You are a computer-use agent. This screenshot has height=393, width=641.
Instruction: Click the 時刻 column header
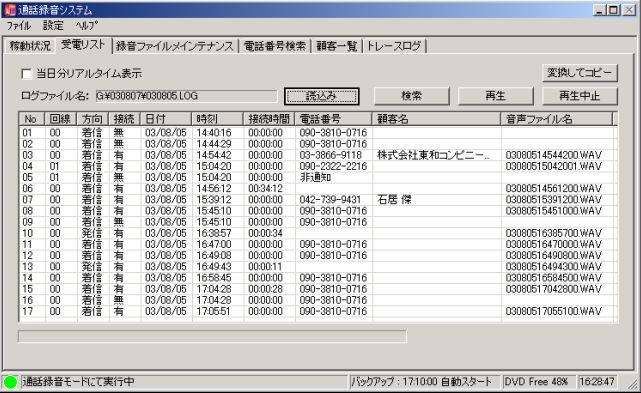click(x=217, y=119)
